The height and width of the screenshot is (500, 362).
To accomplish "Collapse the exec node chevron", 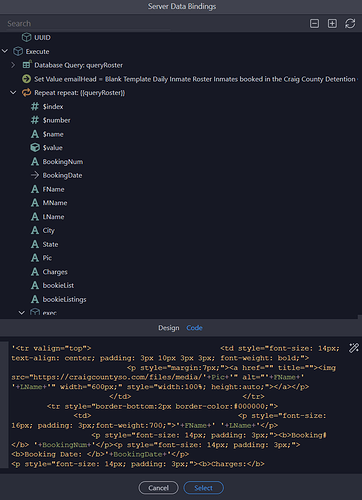I will (x=22, y=313).
